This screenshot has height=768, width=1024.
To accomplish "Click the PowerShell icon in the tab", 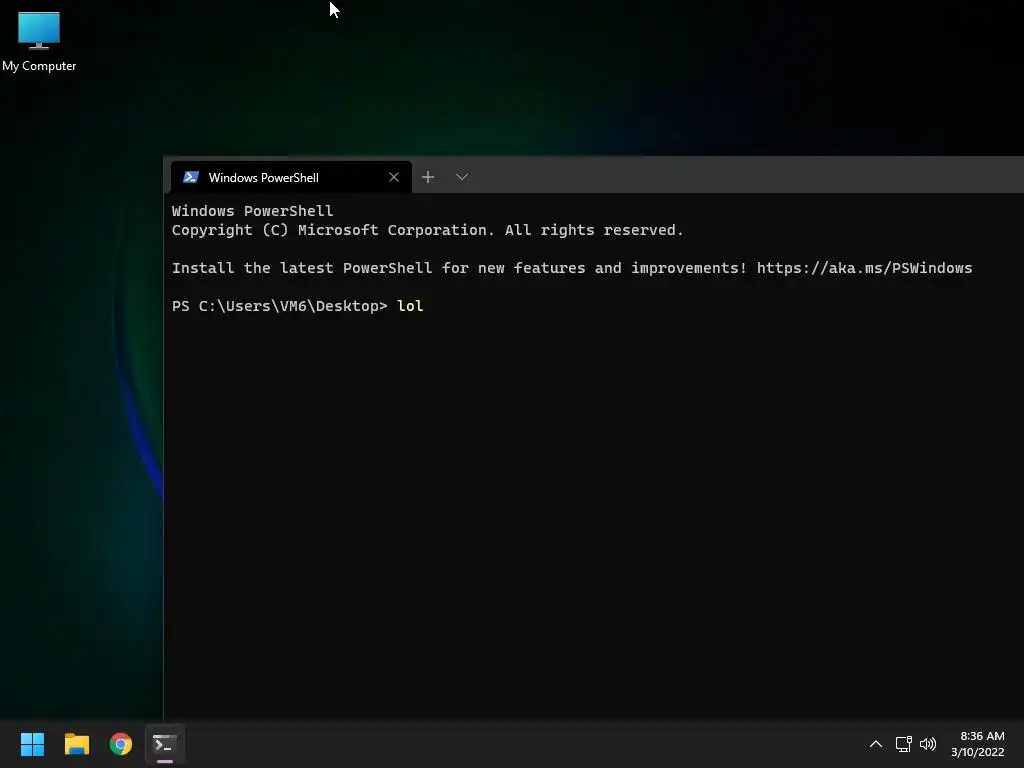I will click(191, 177).
